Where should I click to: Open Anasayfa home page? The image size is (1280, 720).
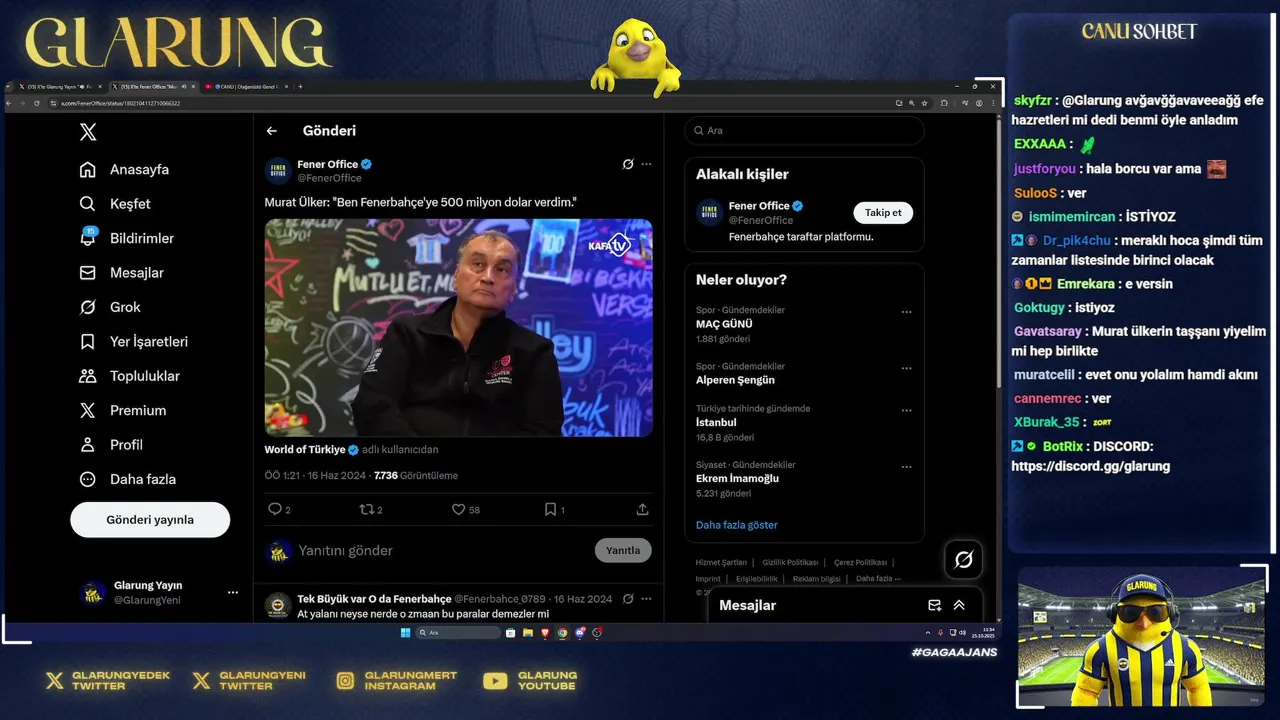coord(125,170)
